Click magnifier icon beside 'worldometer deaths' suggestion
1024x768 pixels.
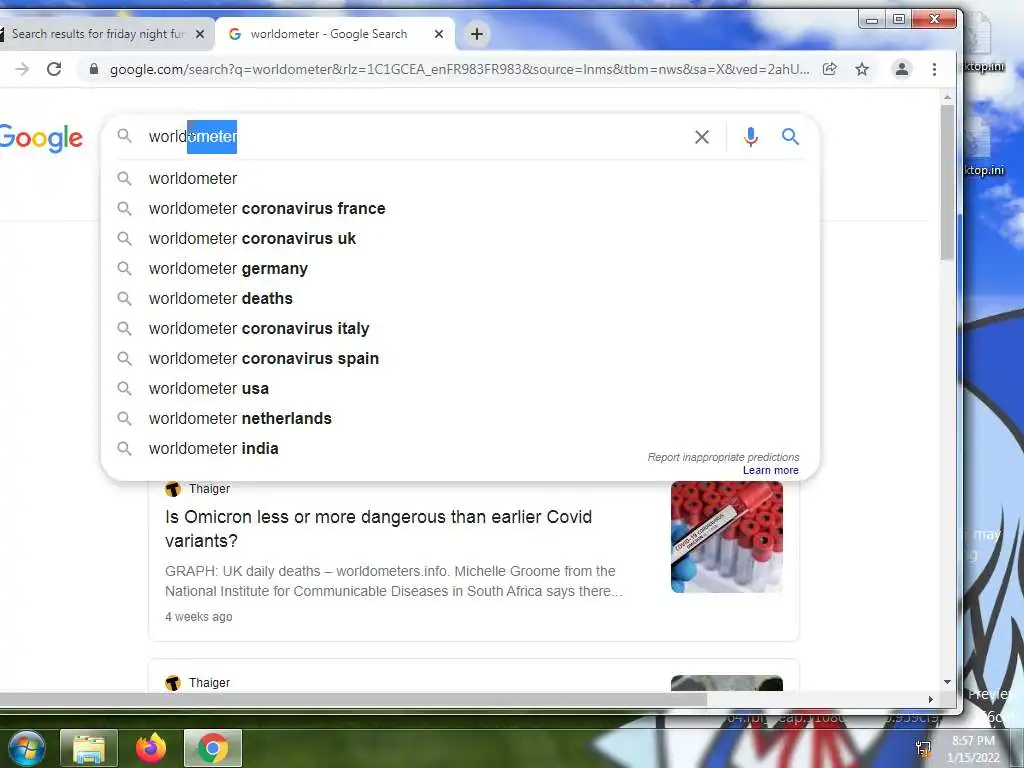[x=124, y=298]
